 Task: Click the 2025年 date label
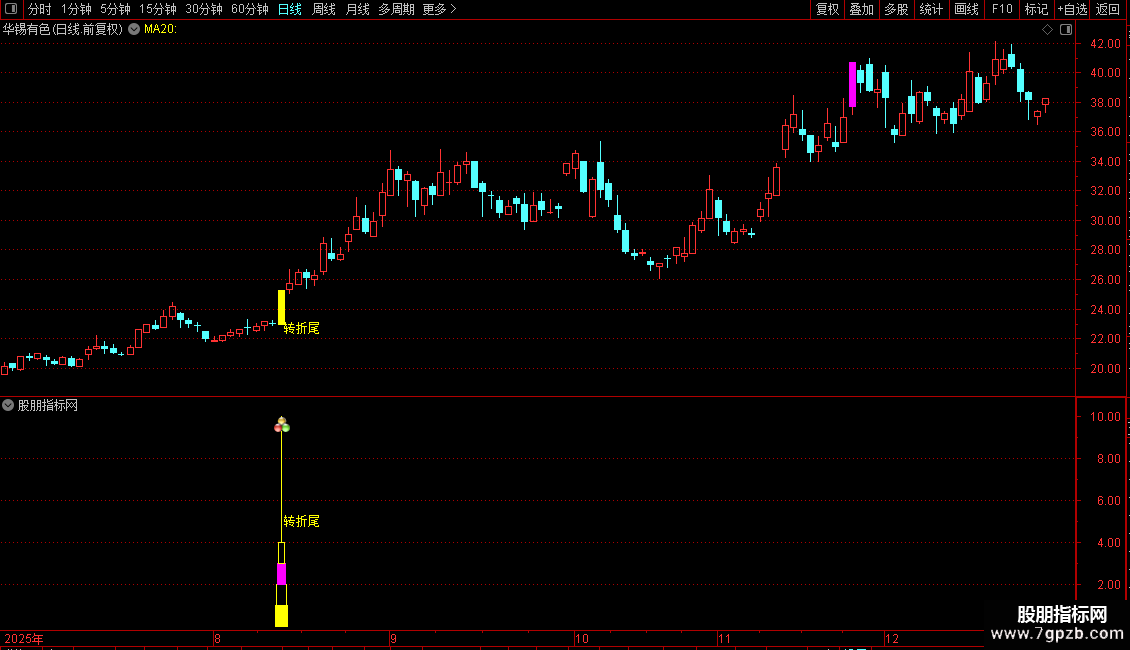[24, 638]
